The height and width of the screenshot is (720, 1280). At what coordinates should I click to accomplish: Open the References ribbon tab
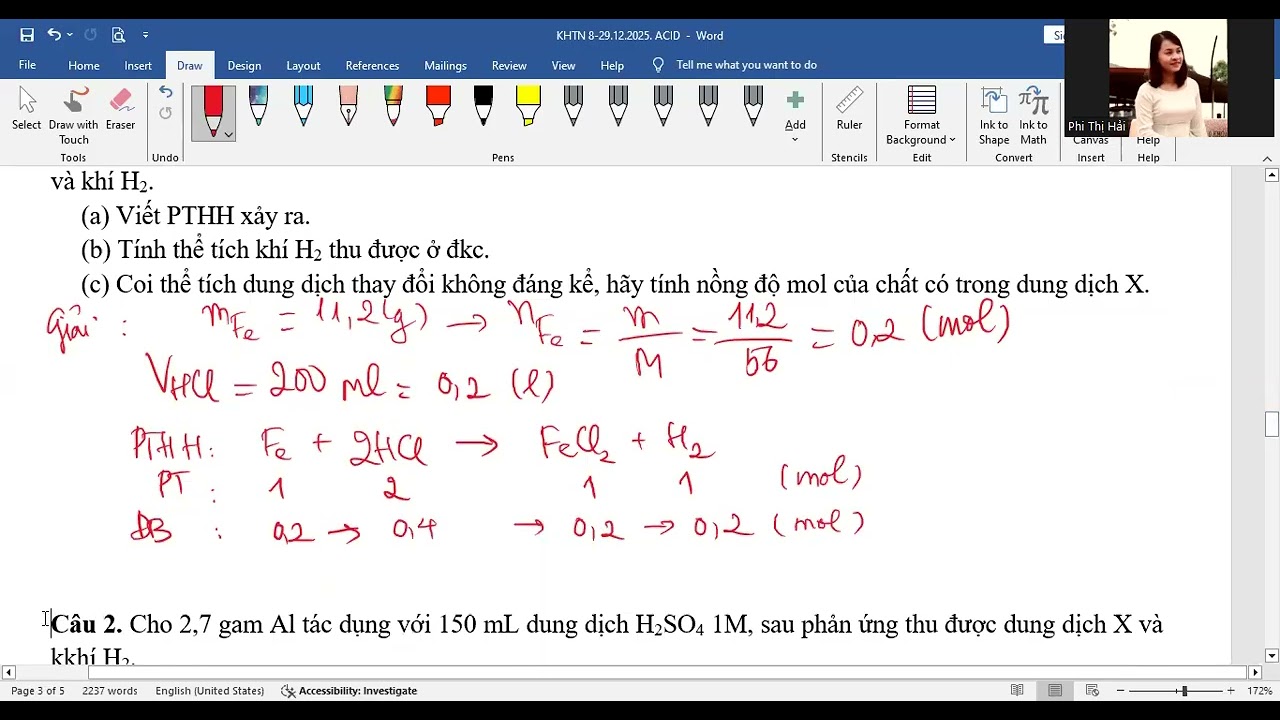(372, 65)
